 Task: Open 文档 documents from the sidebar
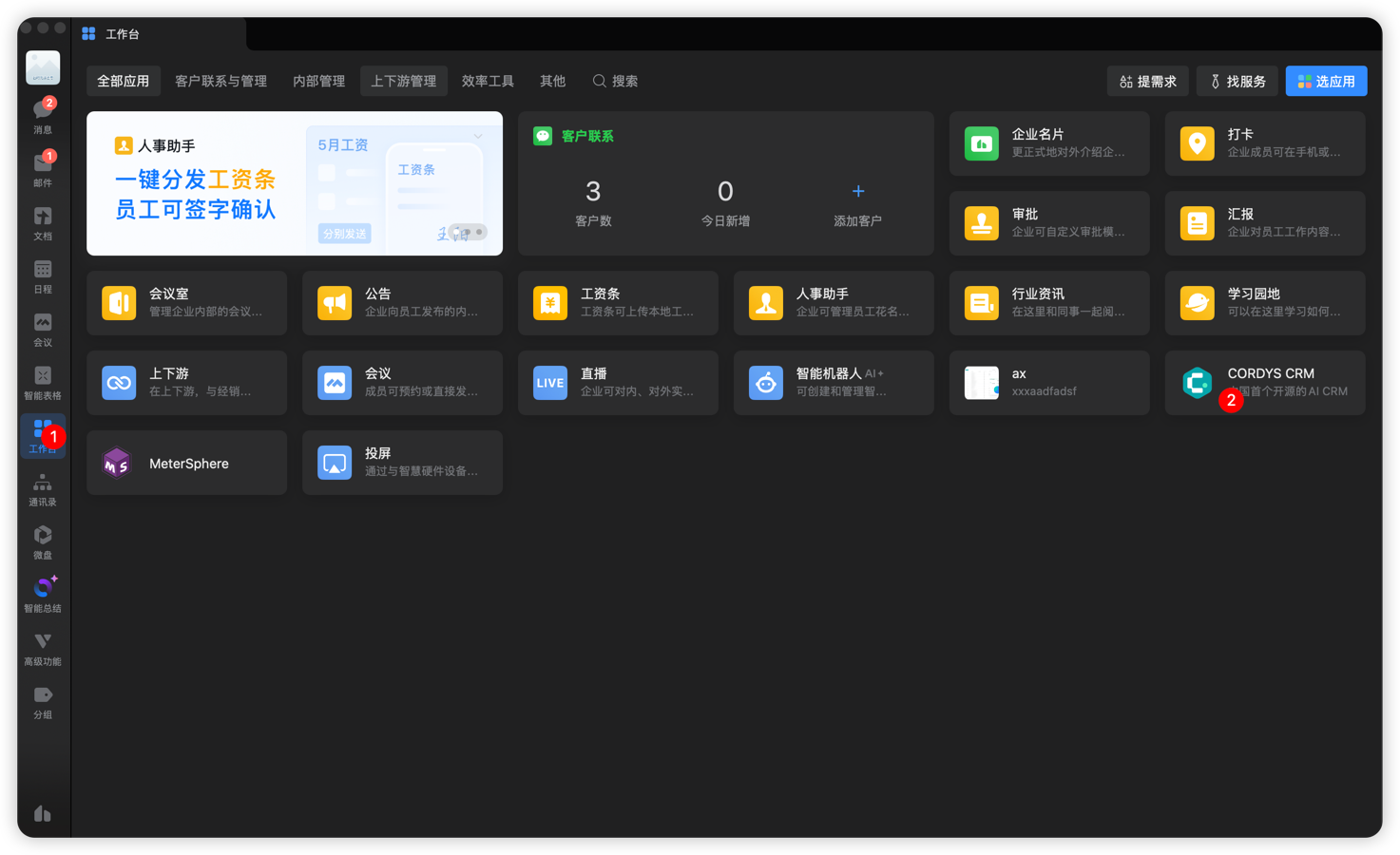(43, 221)
